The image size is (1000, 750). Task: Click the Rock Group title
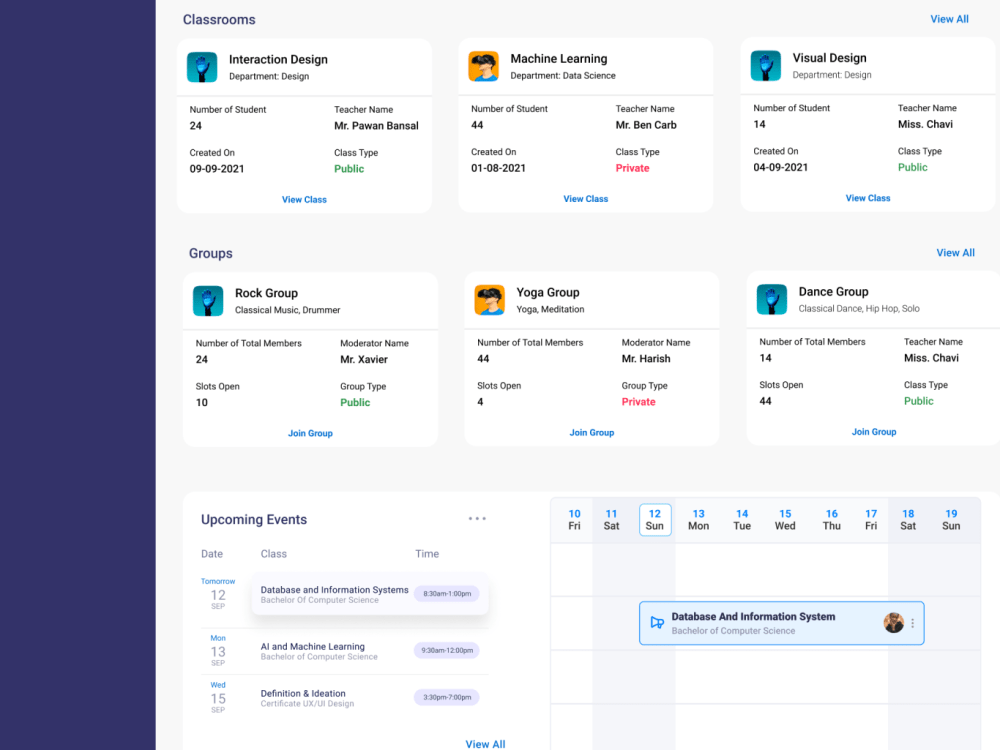pos(266,293)
